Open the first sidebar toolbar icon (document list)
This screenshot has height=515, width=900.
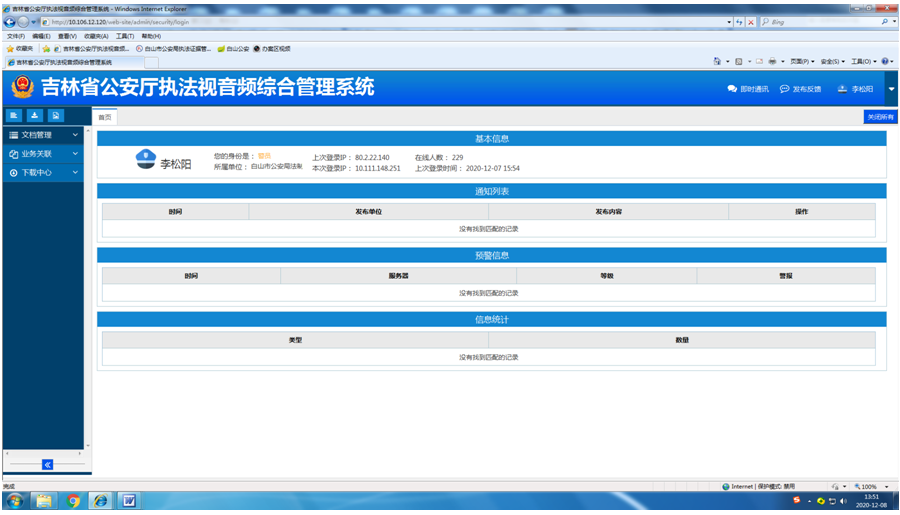point(14,115)
